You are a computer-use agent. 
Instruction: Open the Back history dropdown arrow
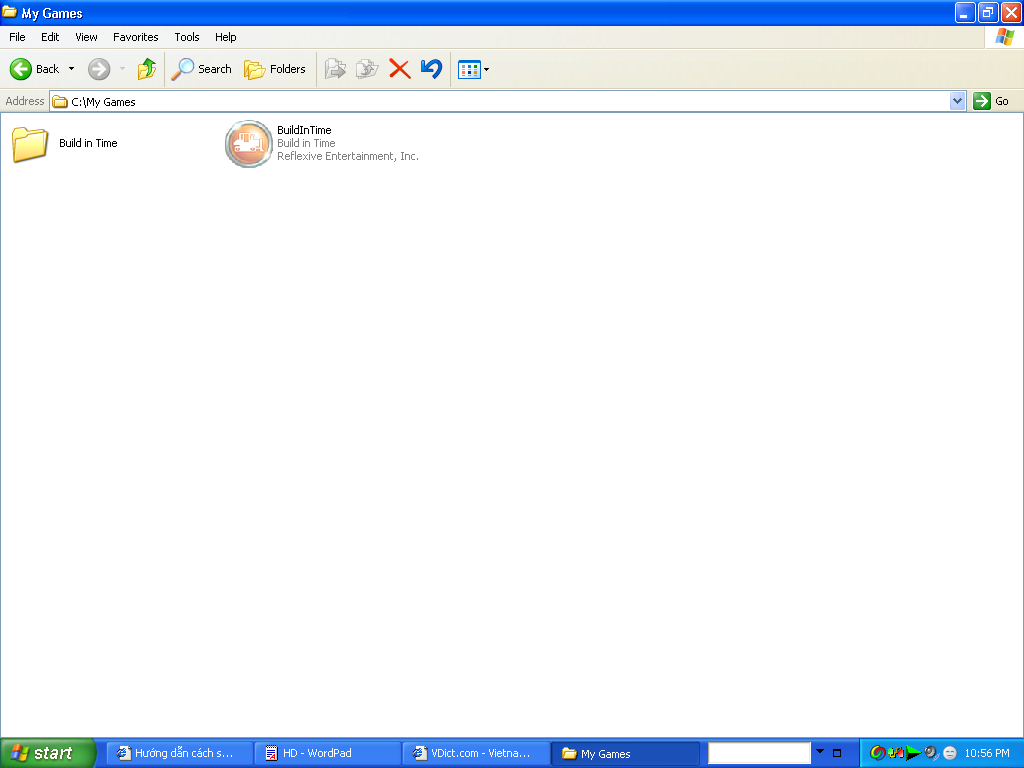click(71, 69)
